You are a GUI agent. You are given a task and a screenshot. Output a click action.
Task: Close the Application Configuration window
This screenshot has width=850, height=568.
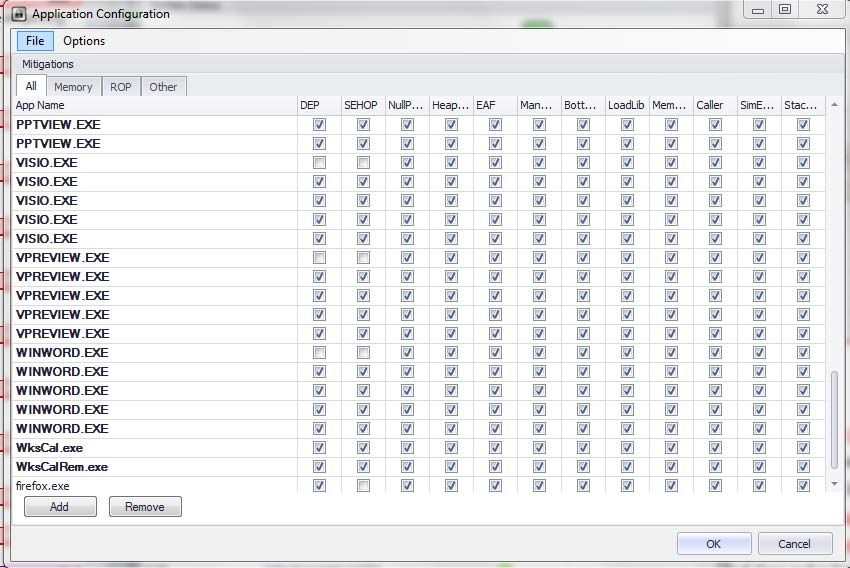point(822,10)
